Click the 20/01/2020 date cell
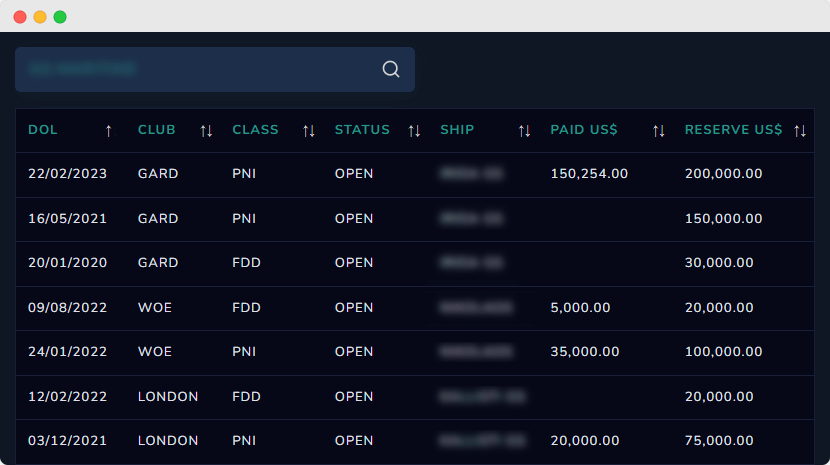This screenshot has height=465, width=830. point(67,263)
